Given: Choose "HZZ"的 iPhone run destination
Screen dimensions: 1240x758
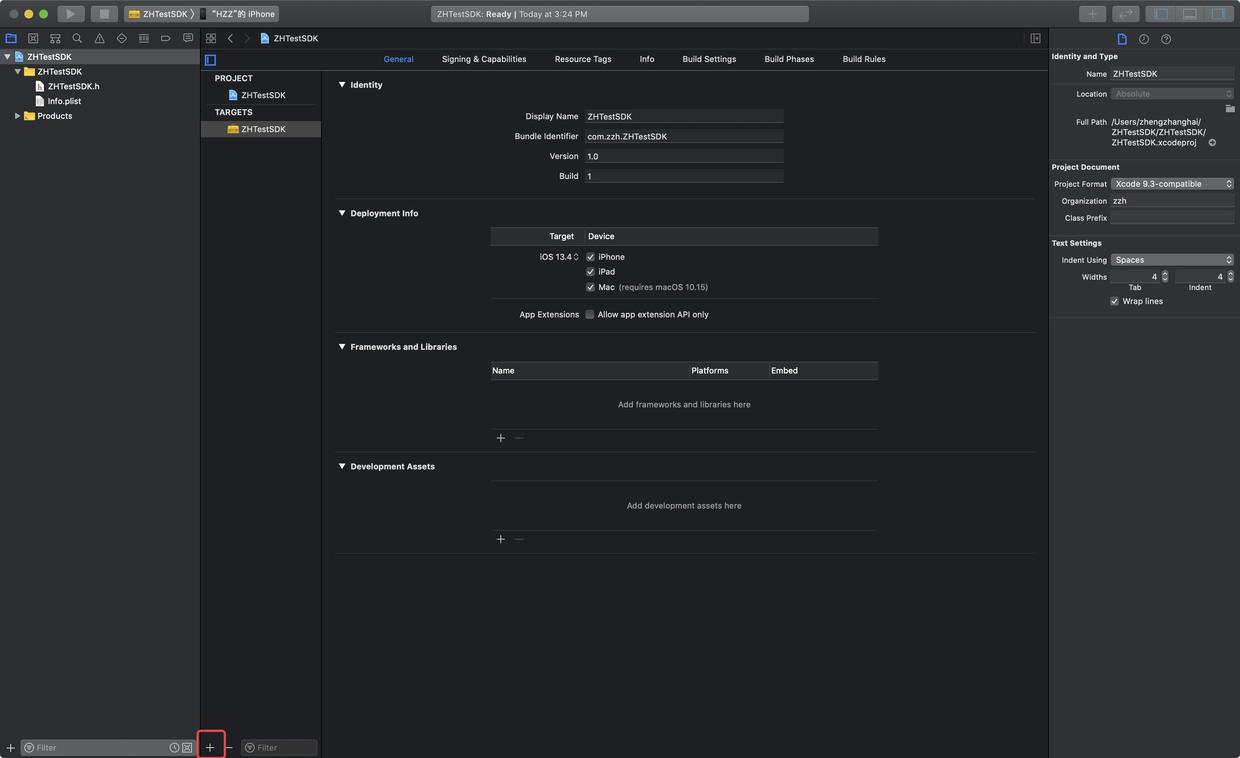Looking at the screenshot, I should pos(237,14).
